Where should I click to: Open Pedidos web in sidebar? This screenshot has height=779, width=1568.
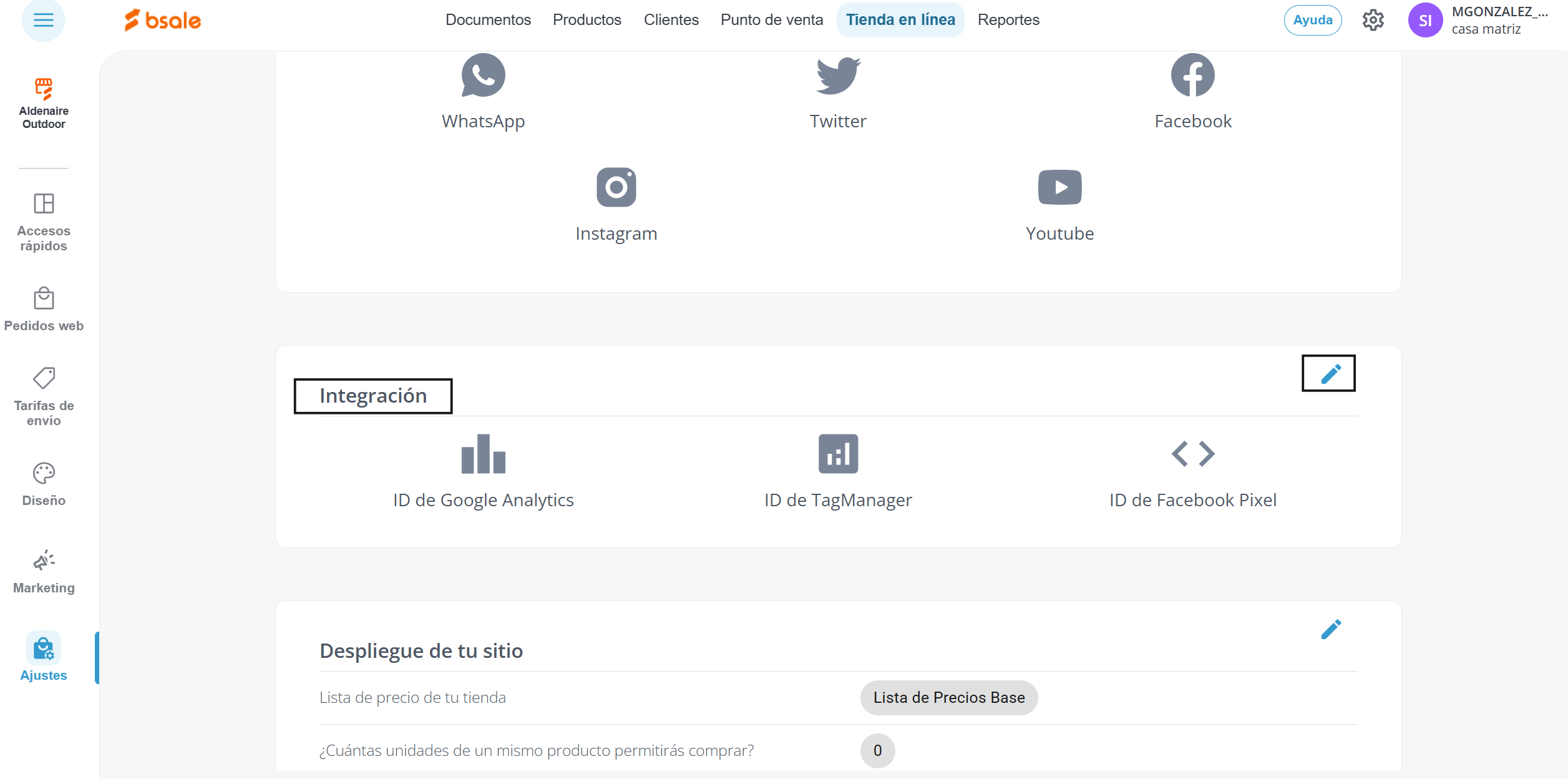[x=44, y=310]
